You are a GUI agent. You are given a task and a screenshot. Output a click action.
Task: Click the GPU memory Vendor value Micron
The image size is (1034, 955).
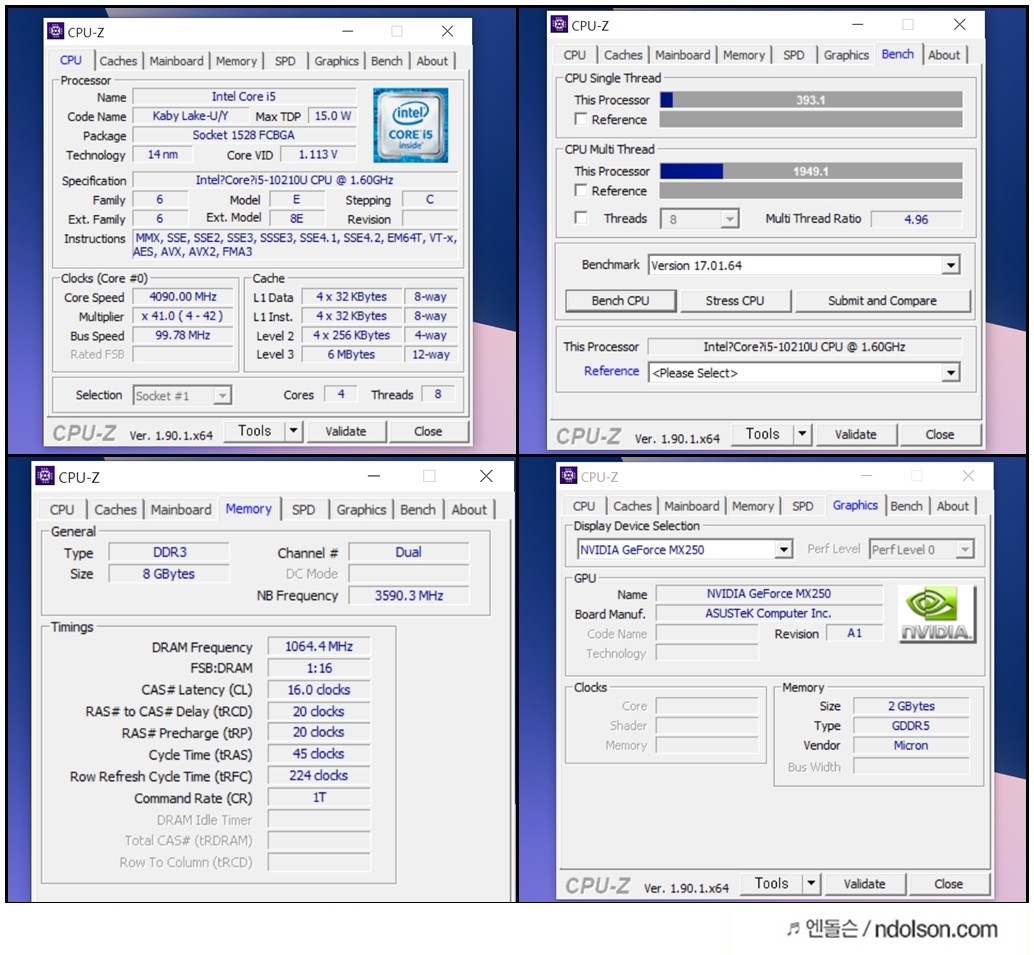(x=911, y=745)
